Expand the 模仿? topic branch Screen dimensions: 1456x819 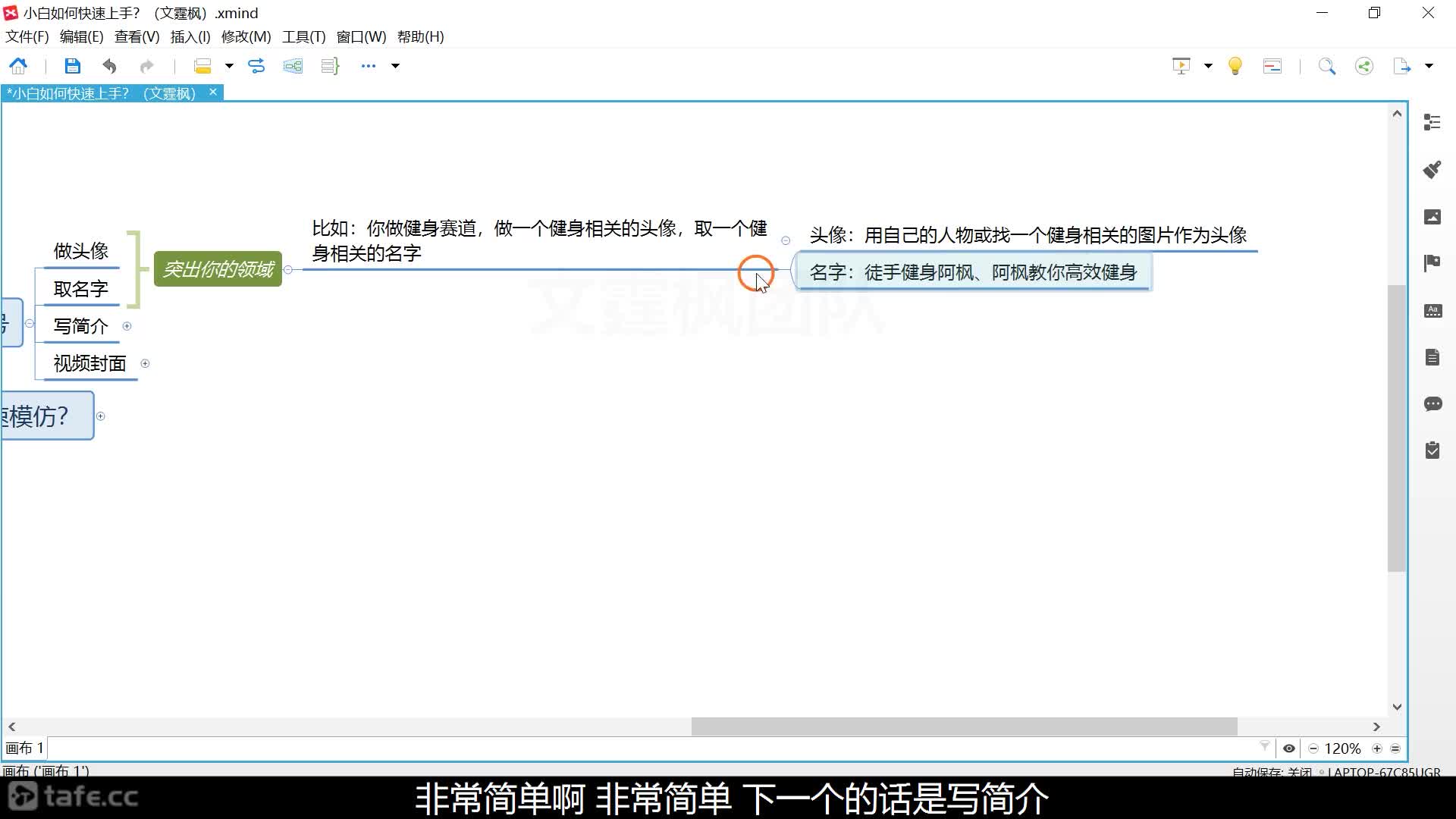pyautogui.click(x=101, y=416)
